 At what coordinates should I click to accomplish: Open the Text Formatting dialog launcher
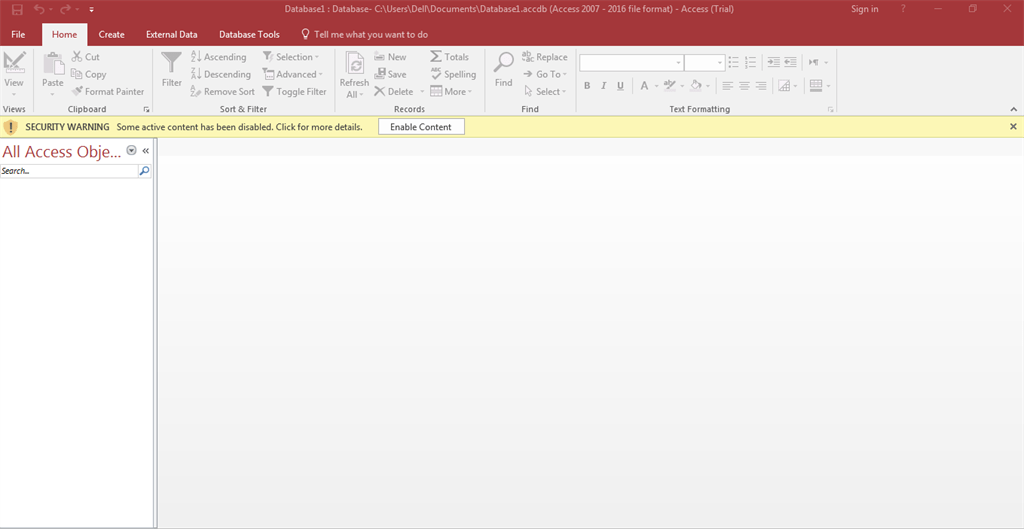click(x=831, y=110)
